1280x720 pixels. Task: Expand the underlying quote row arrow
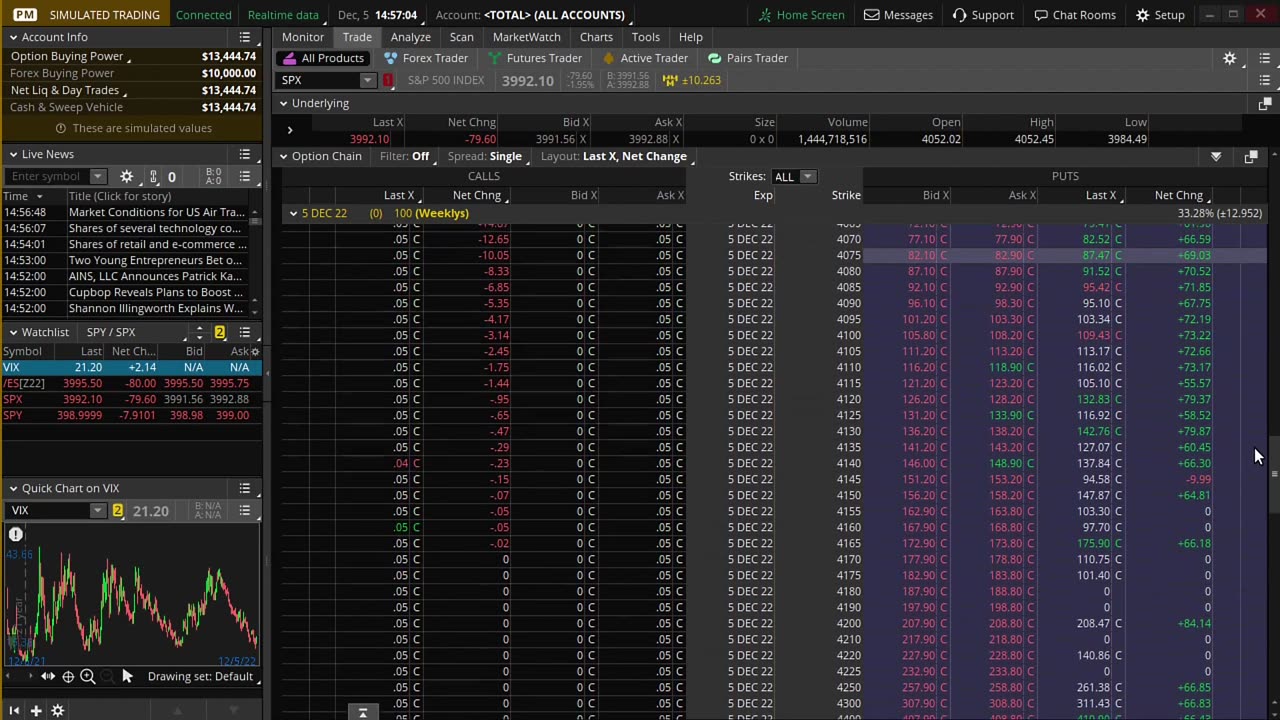[x=290, y=130]
